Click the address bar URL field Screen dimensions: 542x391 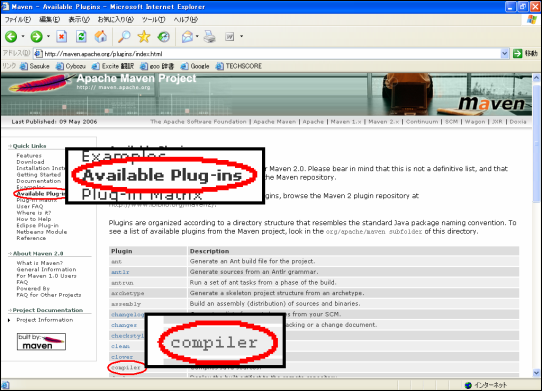[272, 54]
